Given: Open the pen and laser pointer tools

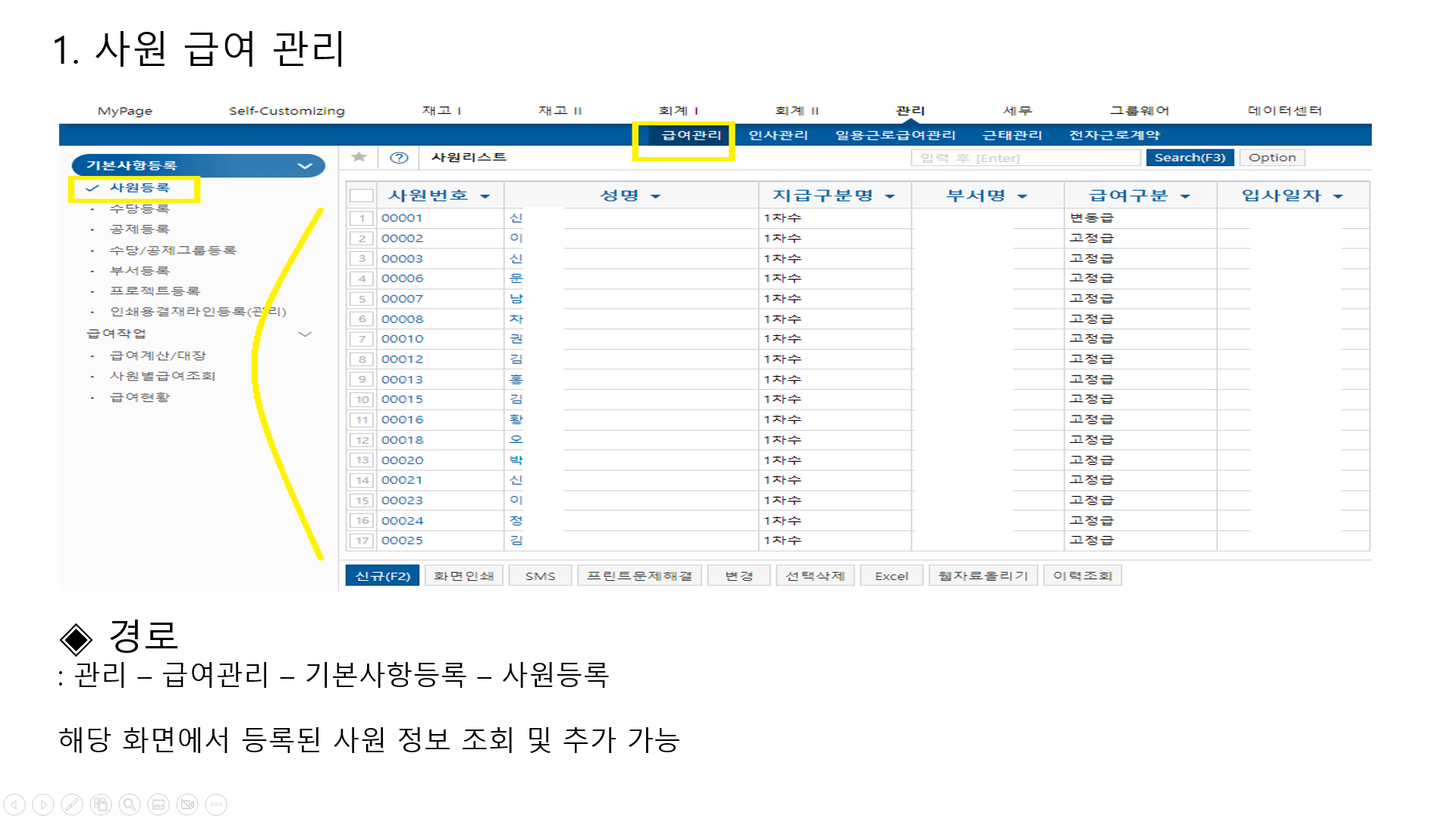Looking at the screenshot, I should tap(72, 804).
